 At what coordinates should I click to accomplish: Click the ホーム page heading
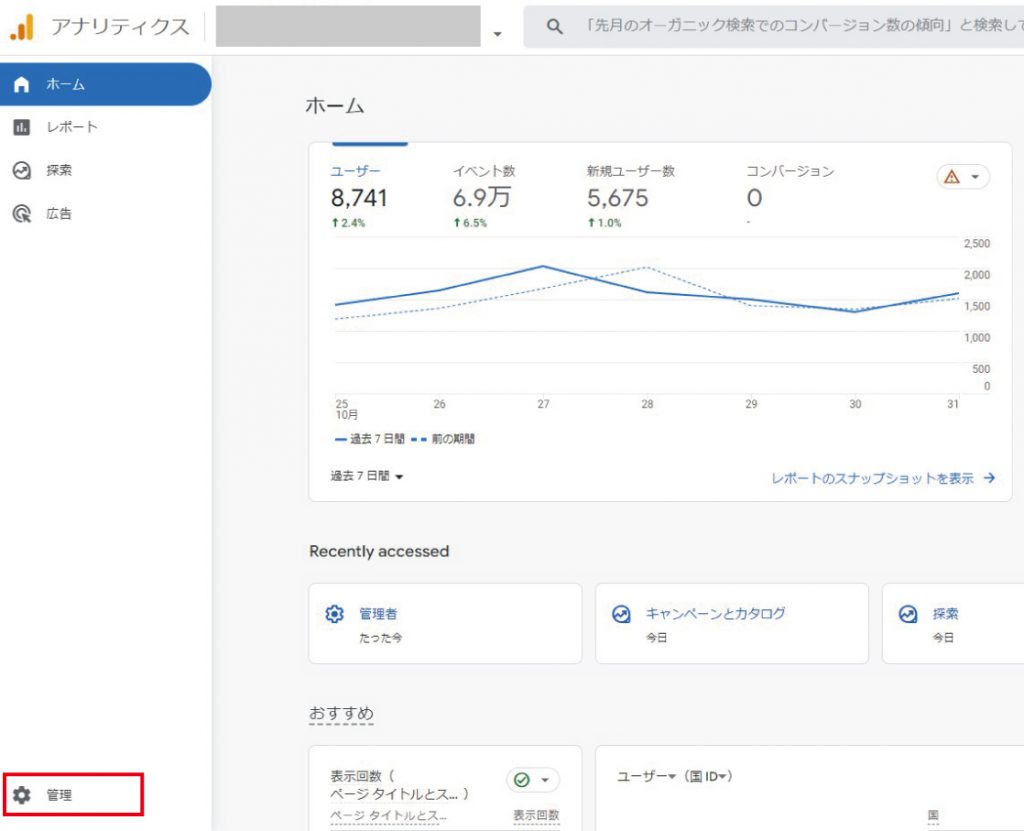pyautogui.click(x=334, y=105)
